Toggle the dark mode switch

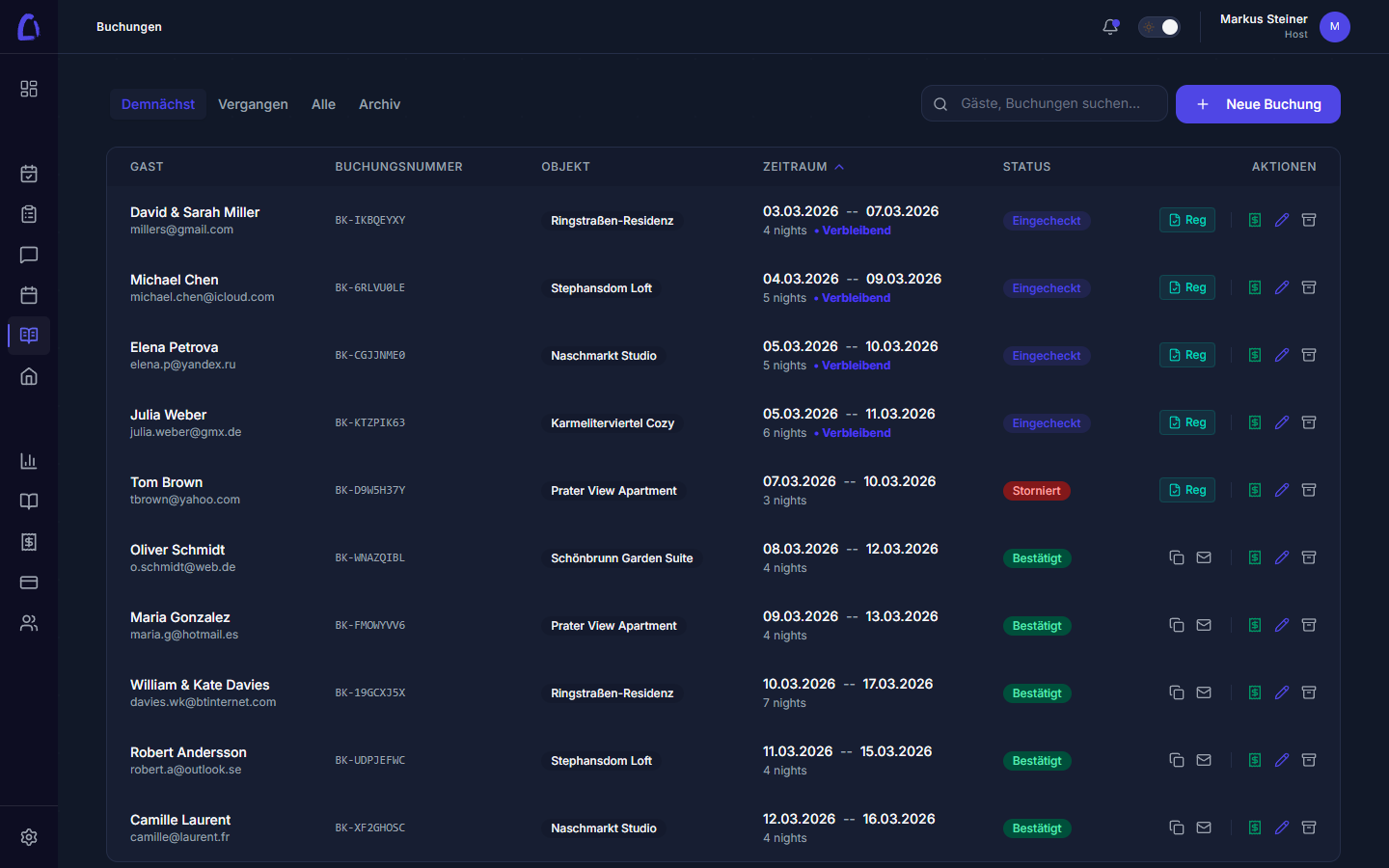[x=1159, y=27]
